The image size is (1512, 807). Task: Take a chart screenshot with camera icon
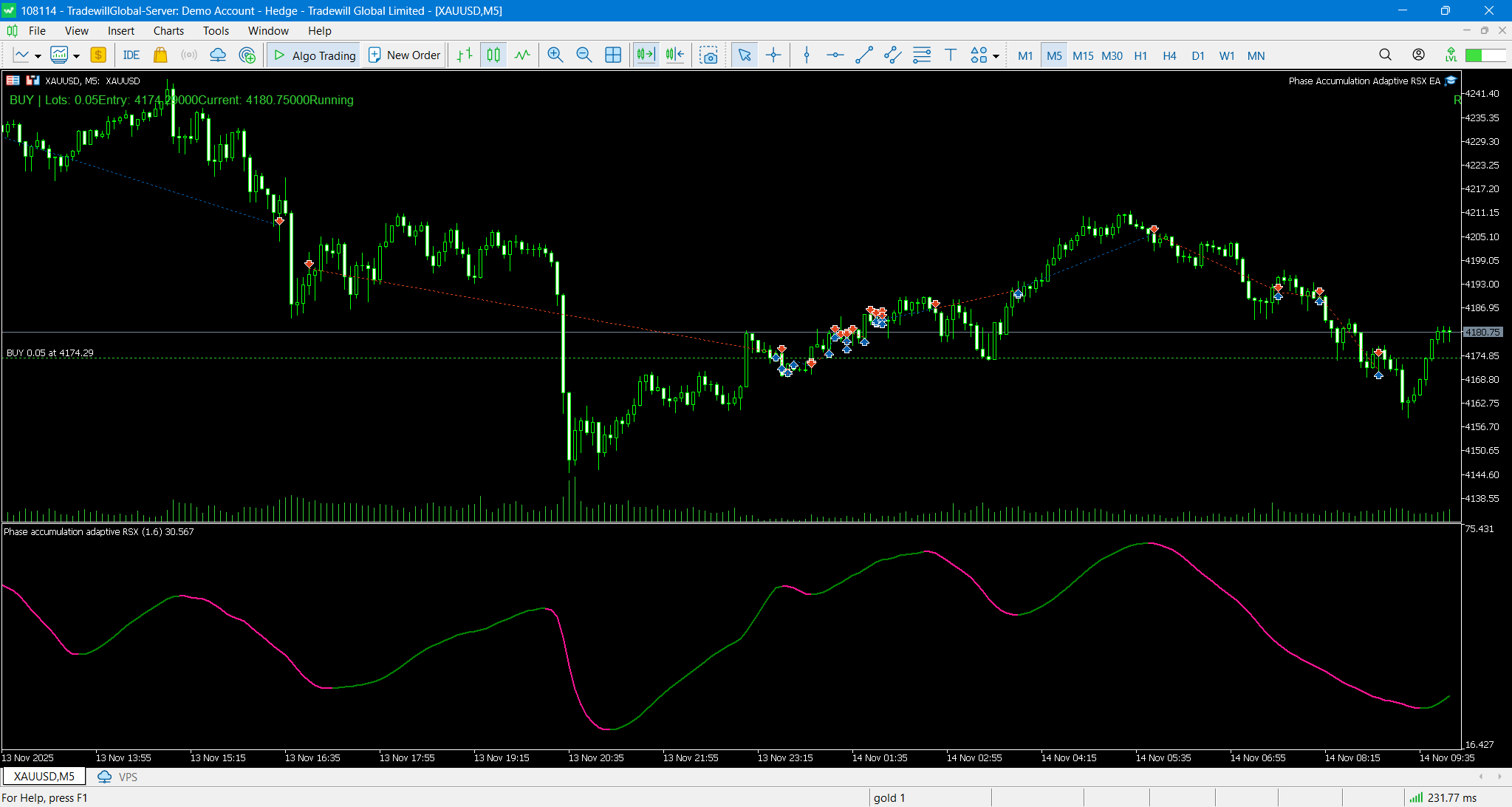click(708, 55)
